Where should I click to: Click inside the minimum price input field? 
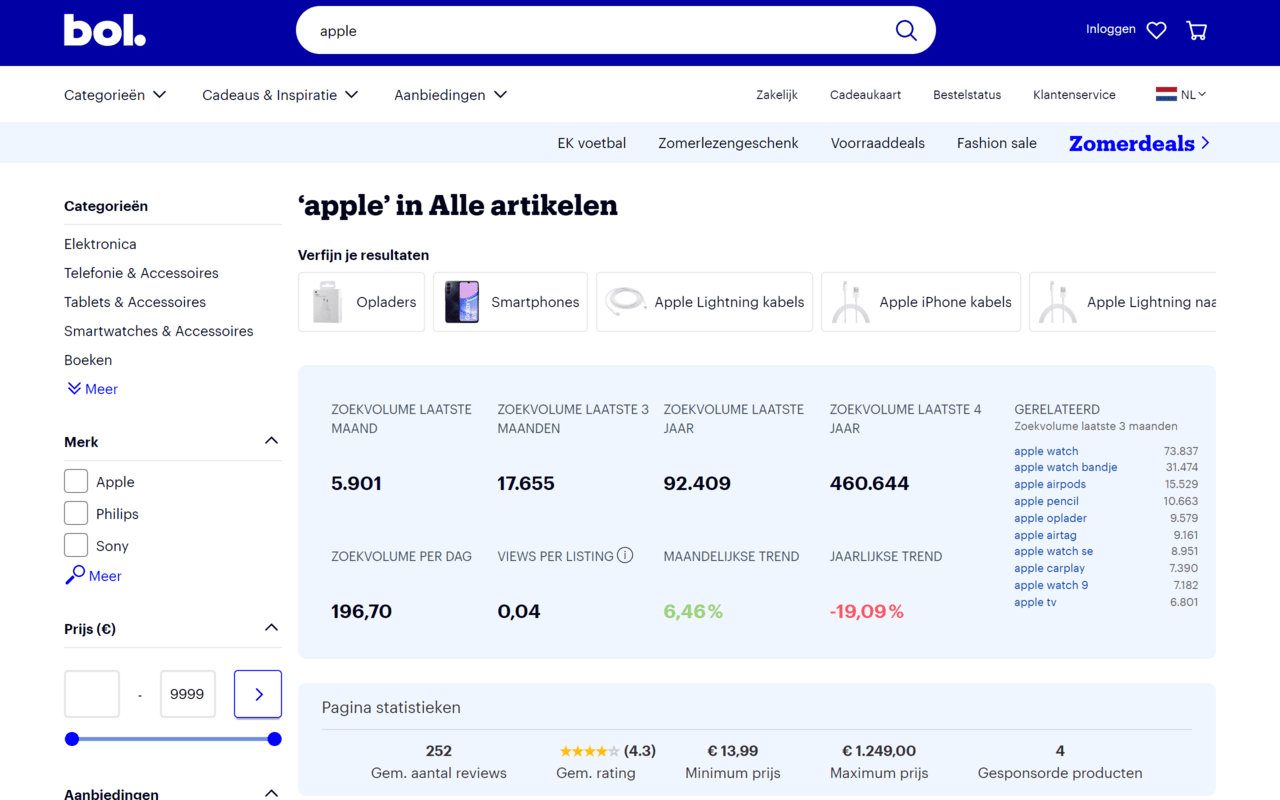(91, 693)
